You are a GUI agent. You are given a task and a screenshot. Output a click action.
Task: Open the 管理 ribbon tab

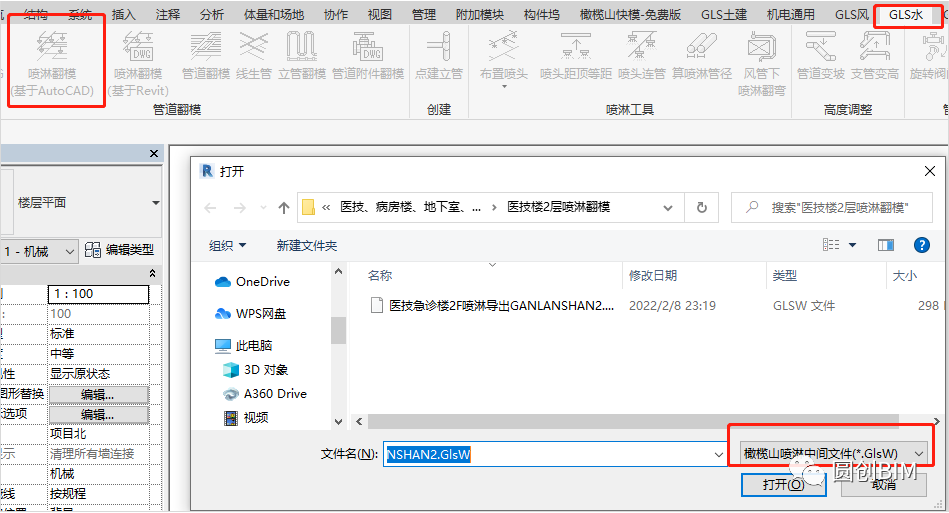[x=424, y=15]
